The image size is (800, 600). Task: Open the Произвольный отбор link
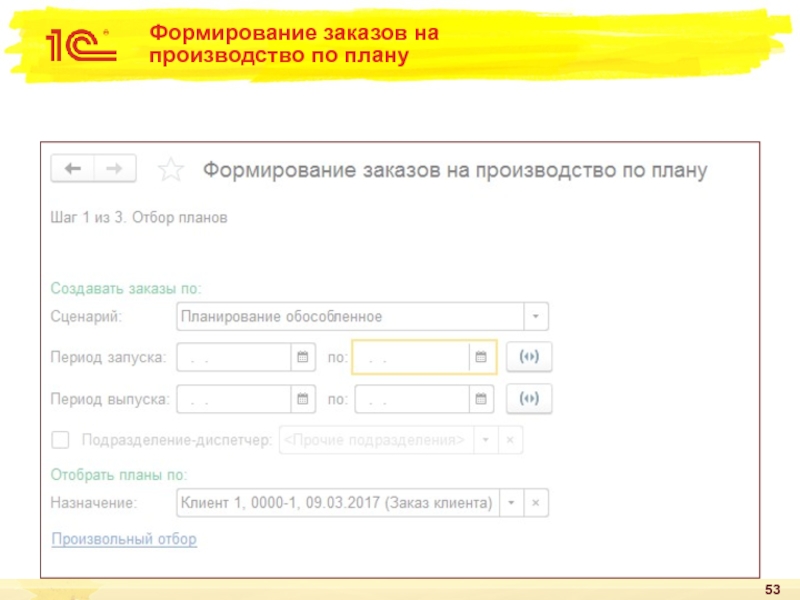pyautogui.click(x=124, y=539)
